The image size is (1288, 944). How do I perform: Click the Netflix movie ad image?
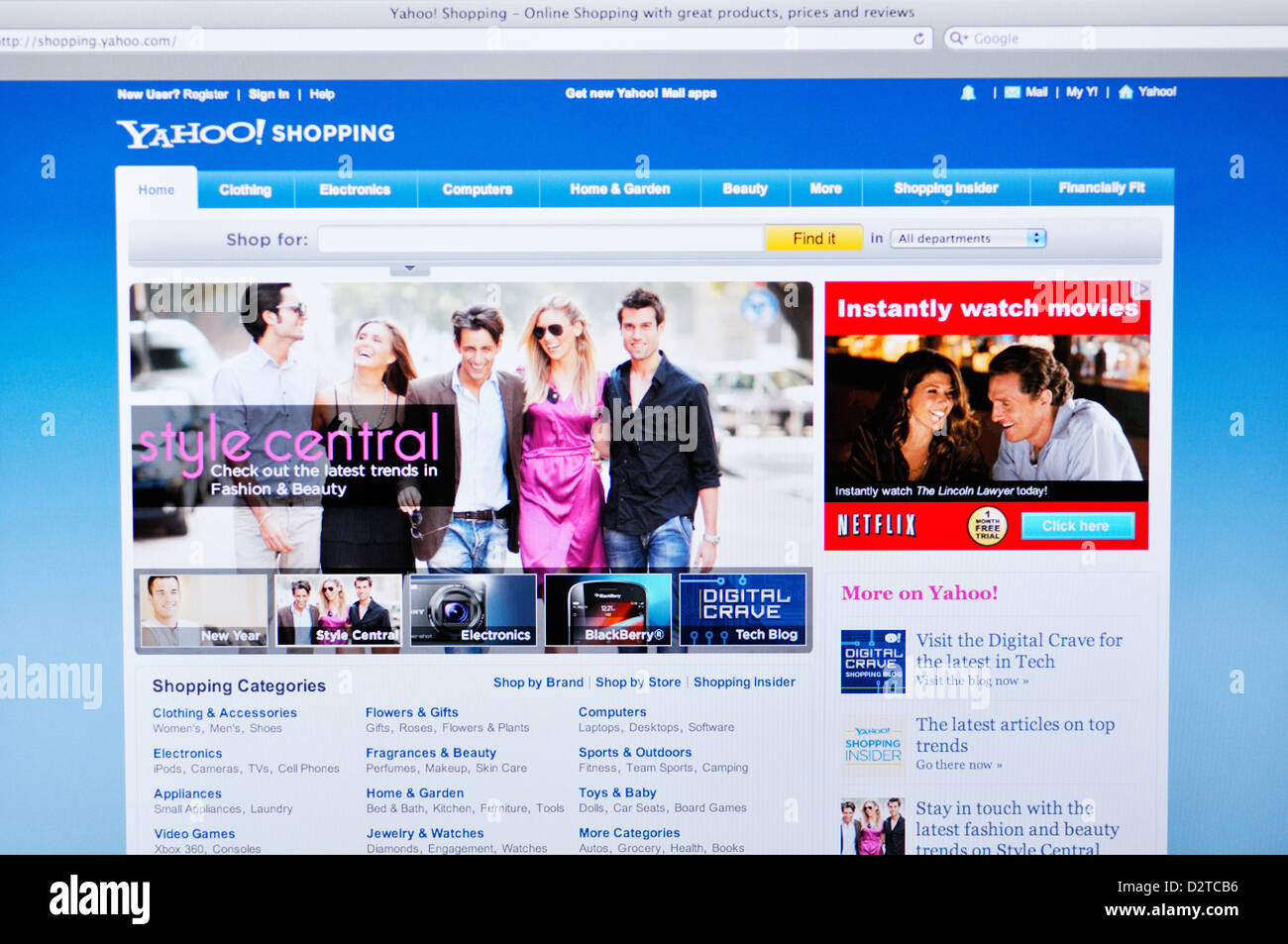988,408
